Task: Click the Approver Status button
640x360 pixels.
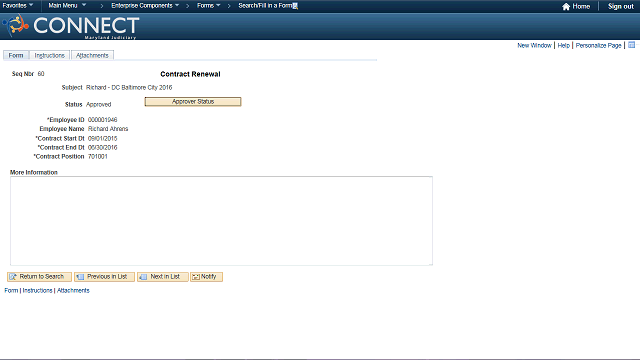Action: click(193, 102)
